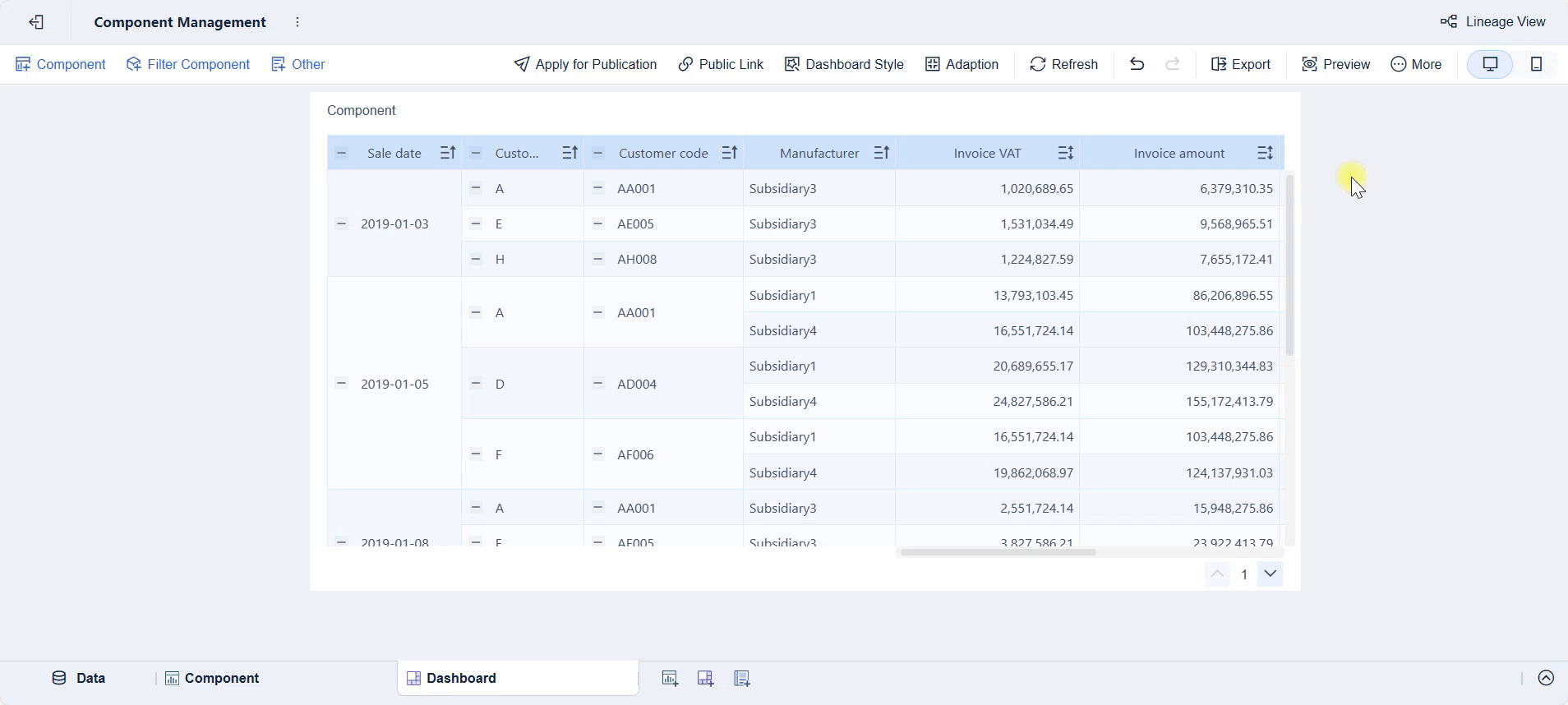Export the dashboard
Viewport: 1568px width, 705px height.
pos(1241,64)
